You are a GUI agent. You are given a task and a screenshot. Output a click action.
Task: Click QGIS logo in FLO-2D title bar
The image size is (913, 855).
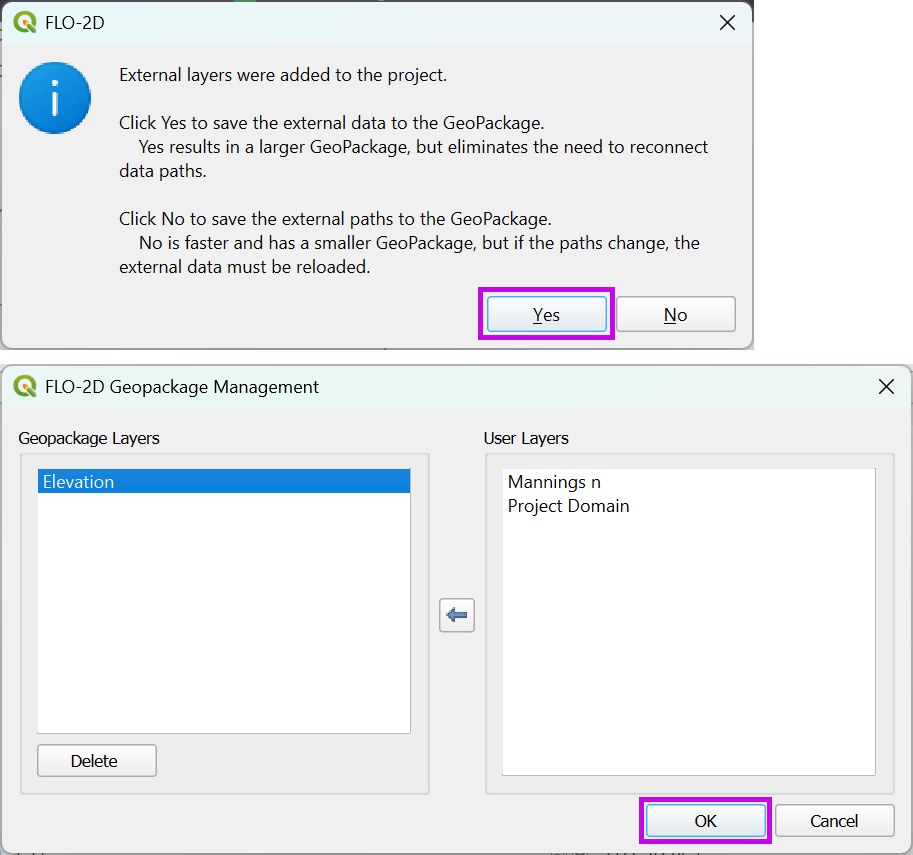(25, 23)
